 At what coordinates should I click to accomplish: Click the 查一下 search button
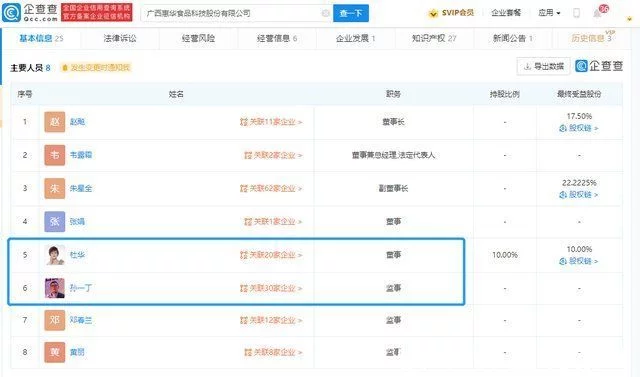pos(351,13)
